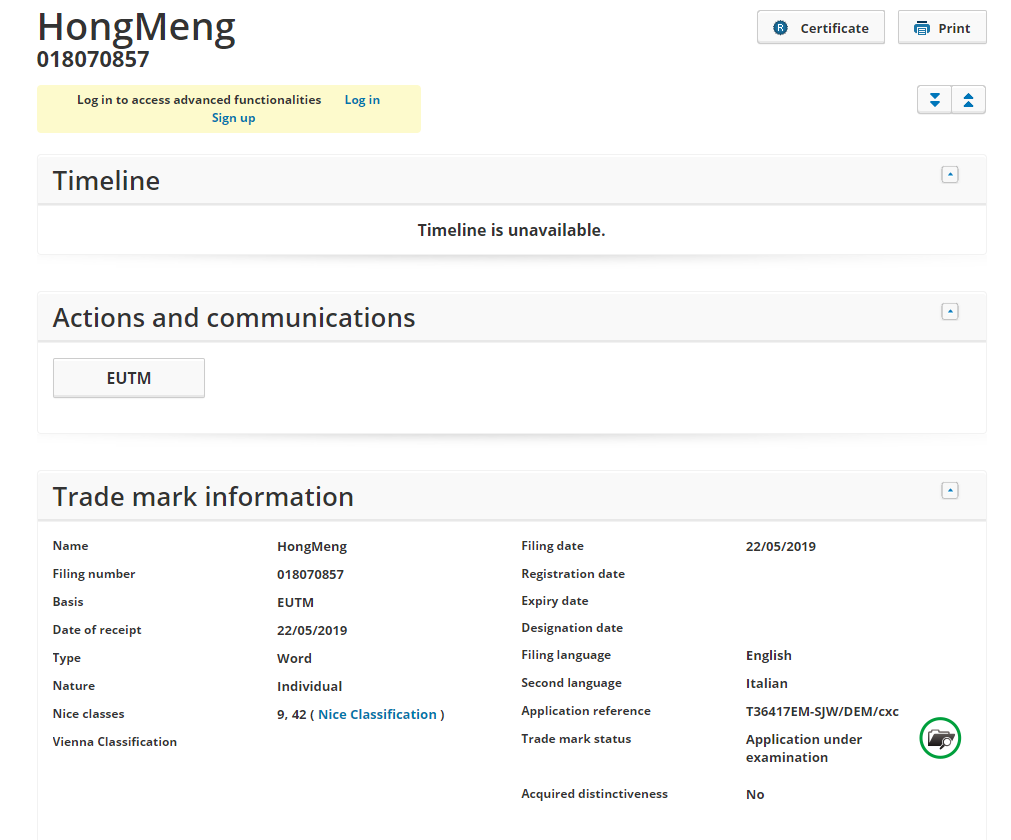Collapse the Timeline section
Screen dimensions: 1011x840
tap(949, 175)
